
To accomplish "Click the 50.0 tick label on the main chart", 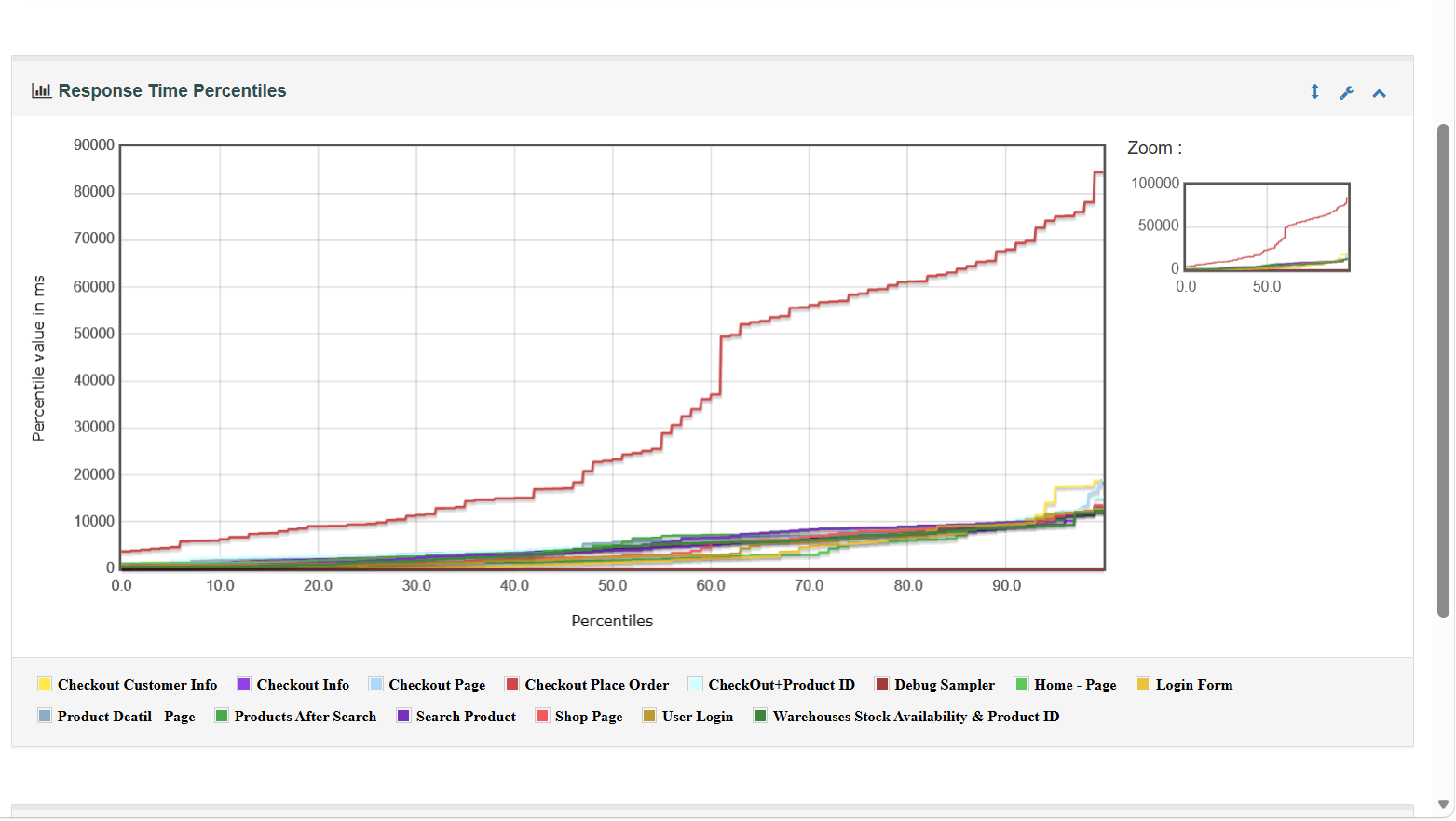I will (x=612, y=586).
